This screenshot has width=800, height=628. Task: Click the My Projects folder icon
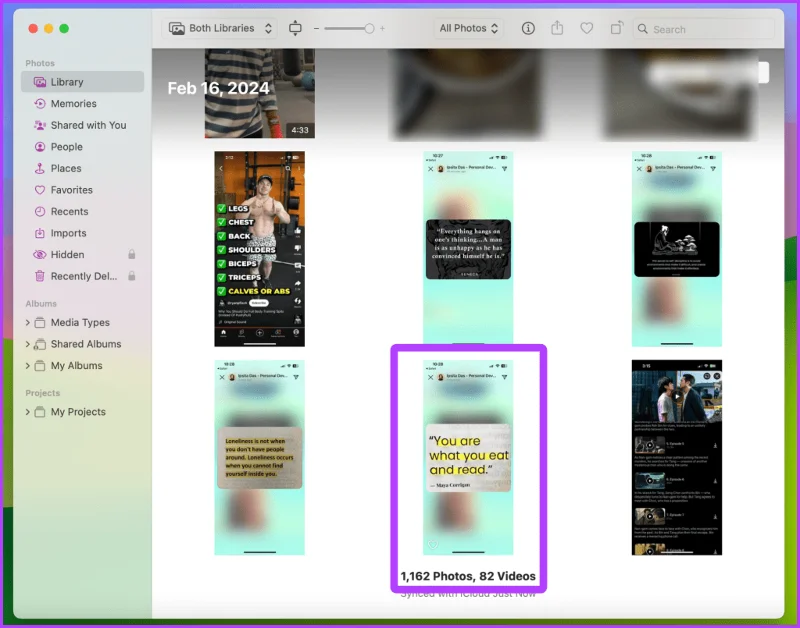point(40,412)
